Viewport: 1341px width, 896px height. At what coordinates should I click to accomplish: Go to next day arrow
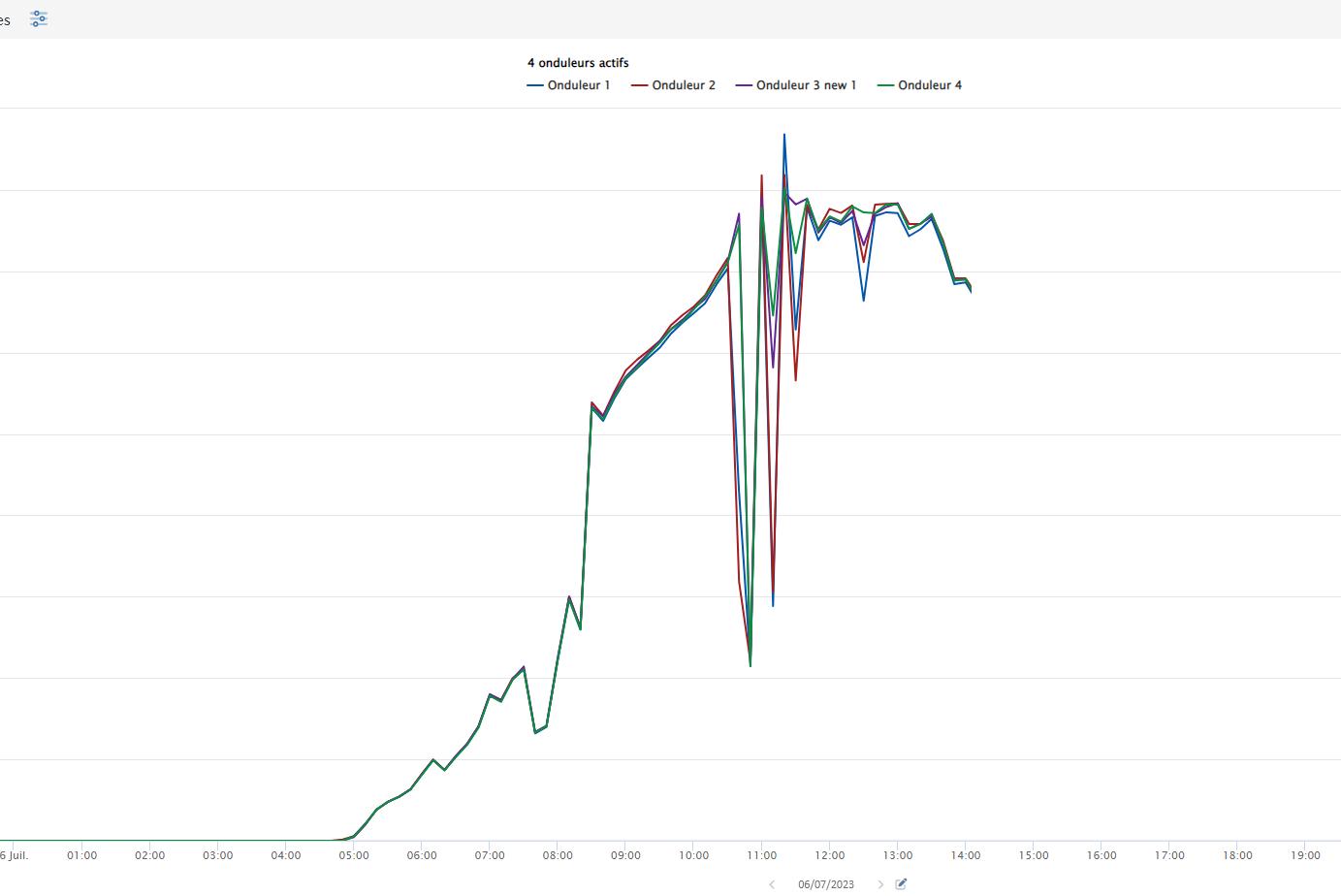pos(880,884)
